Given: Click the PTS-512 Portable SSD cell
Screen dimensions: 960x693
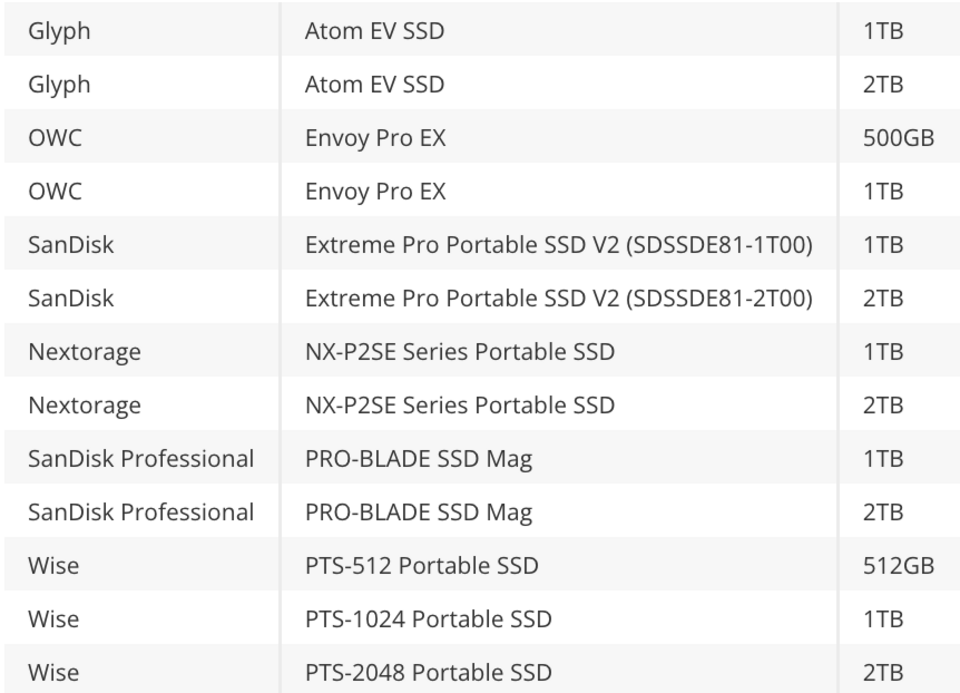Looking at the screenshot, I should click(x=421, y=566).
